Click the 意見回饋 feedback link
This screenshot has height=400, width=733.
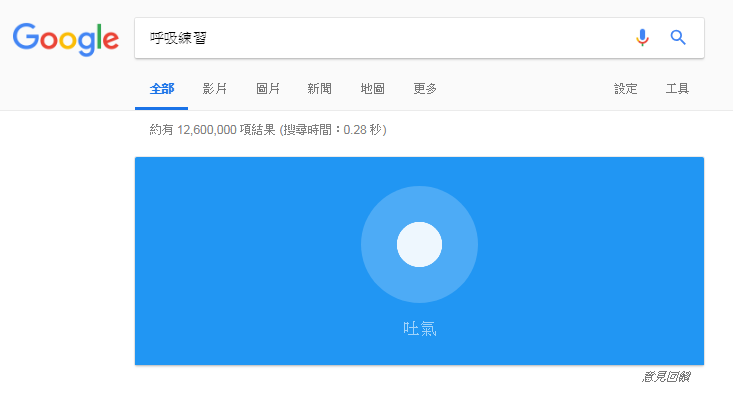pyautogui.click(x=666, y=377)
